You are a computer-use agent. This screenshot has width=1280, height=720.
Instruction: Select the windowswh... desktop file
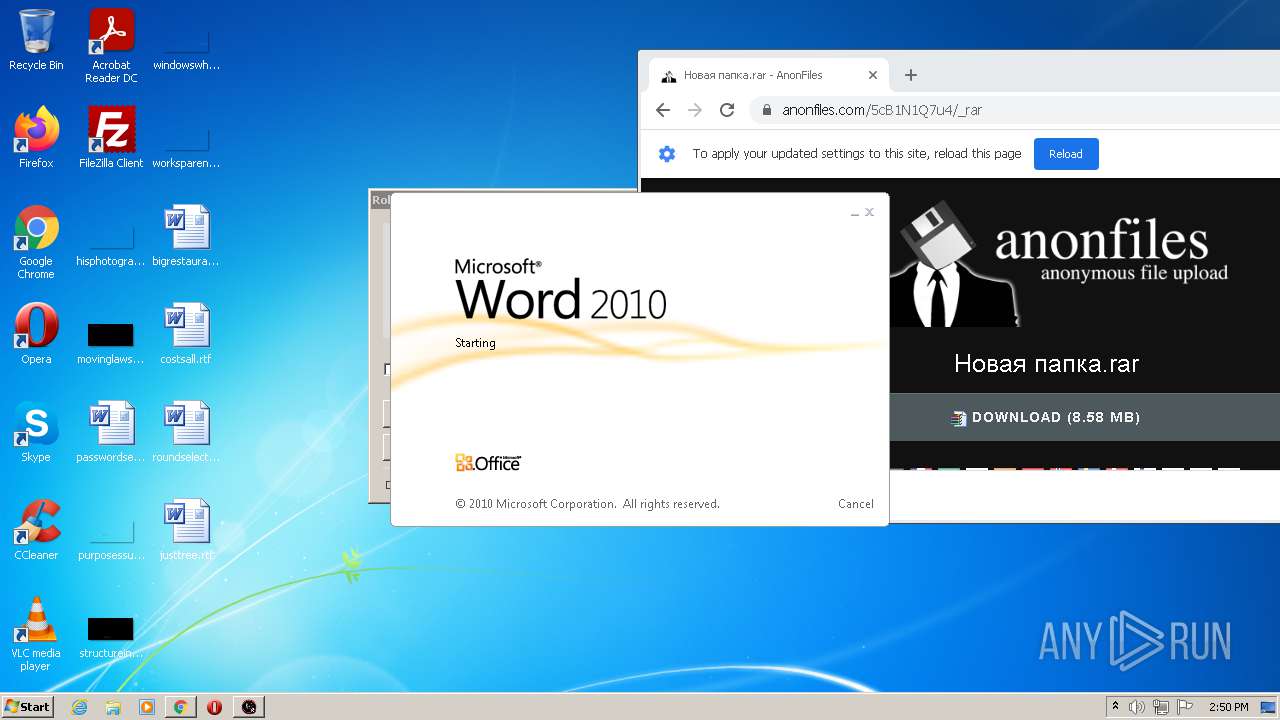(186, 48)
